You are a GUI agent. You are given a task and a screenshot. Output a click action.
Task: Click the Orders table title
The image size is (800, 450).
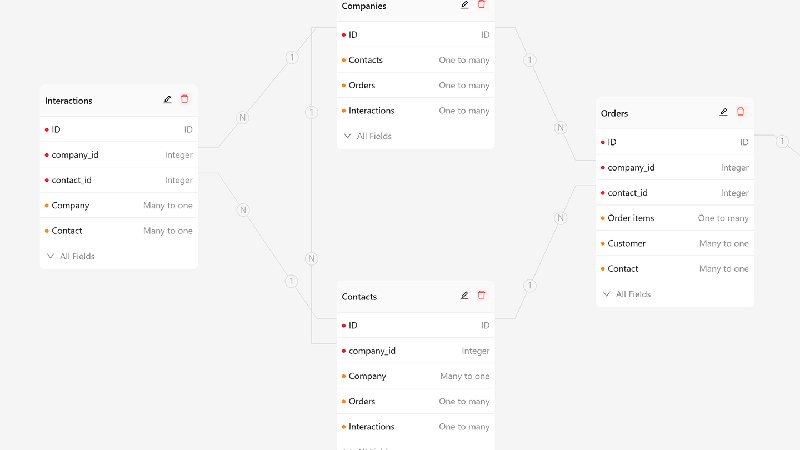[614, 113]
